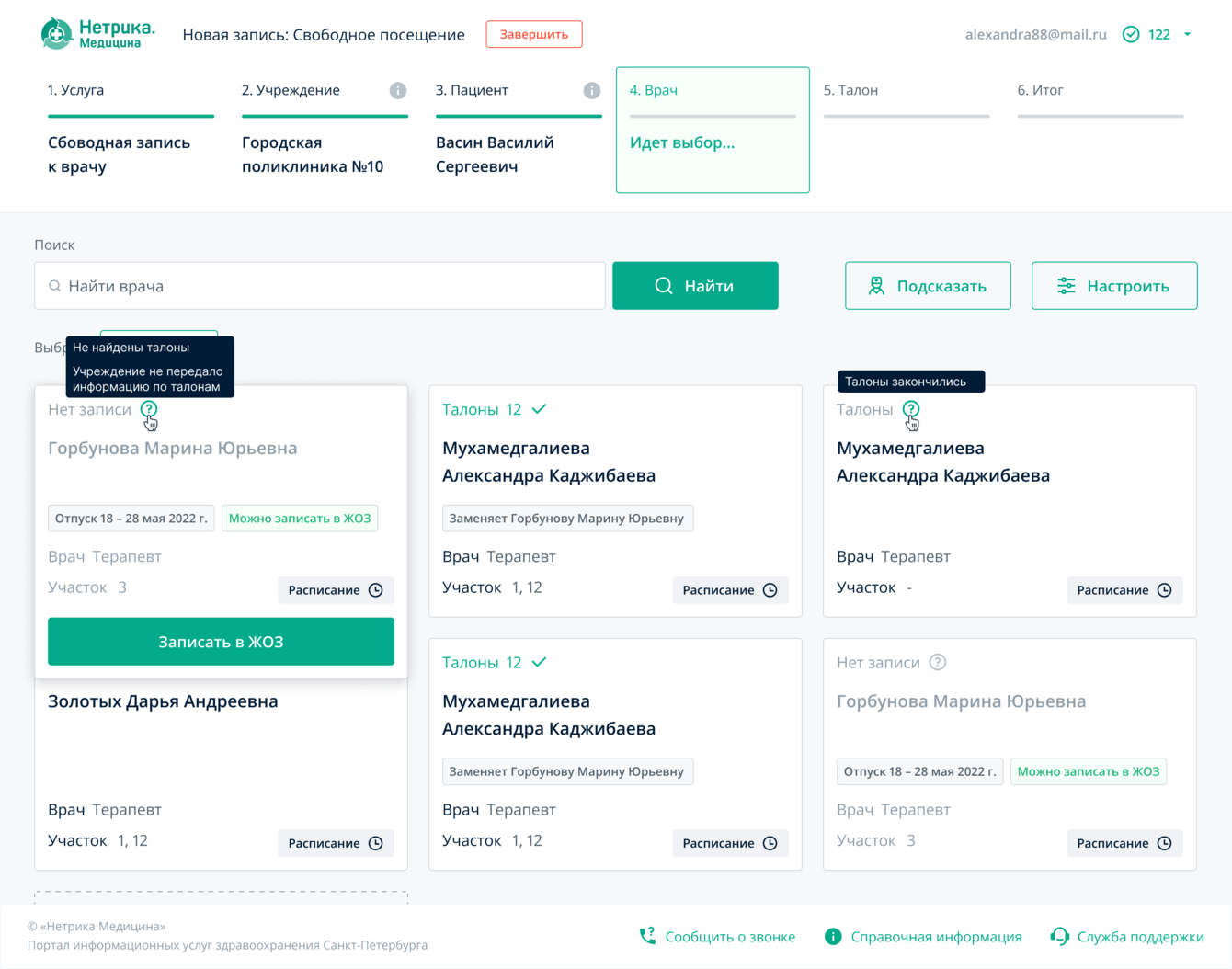Click the 122 counter in header

point(1159,35)
